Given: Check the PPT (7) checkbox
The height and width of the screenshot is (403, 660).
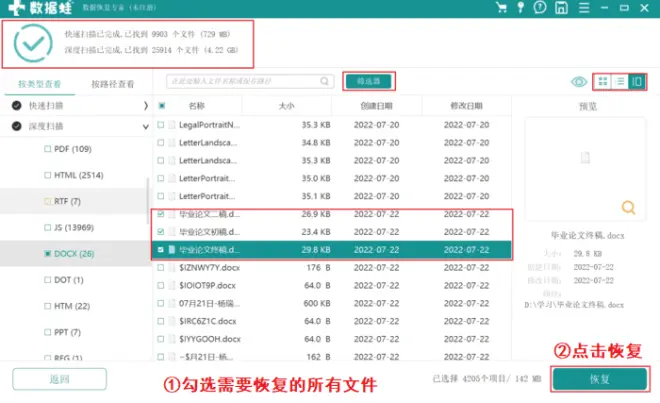Looking at the screenshot, I should point(48,332).
